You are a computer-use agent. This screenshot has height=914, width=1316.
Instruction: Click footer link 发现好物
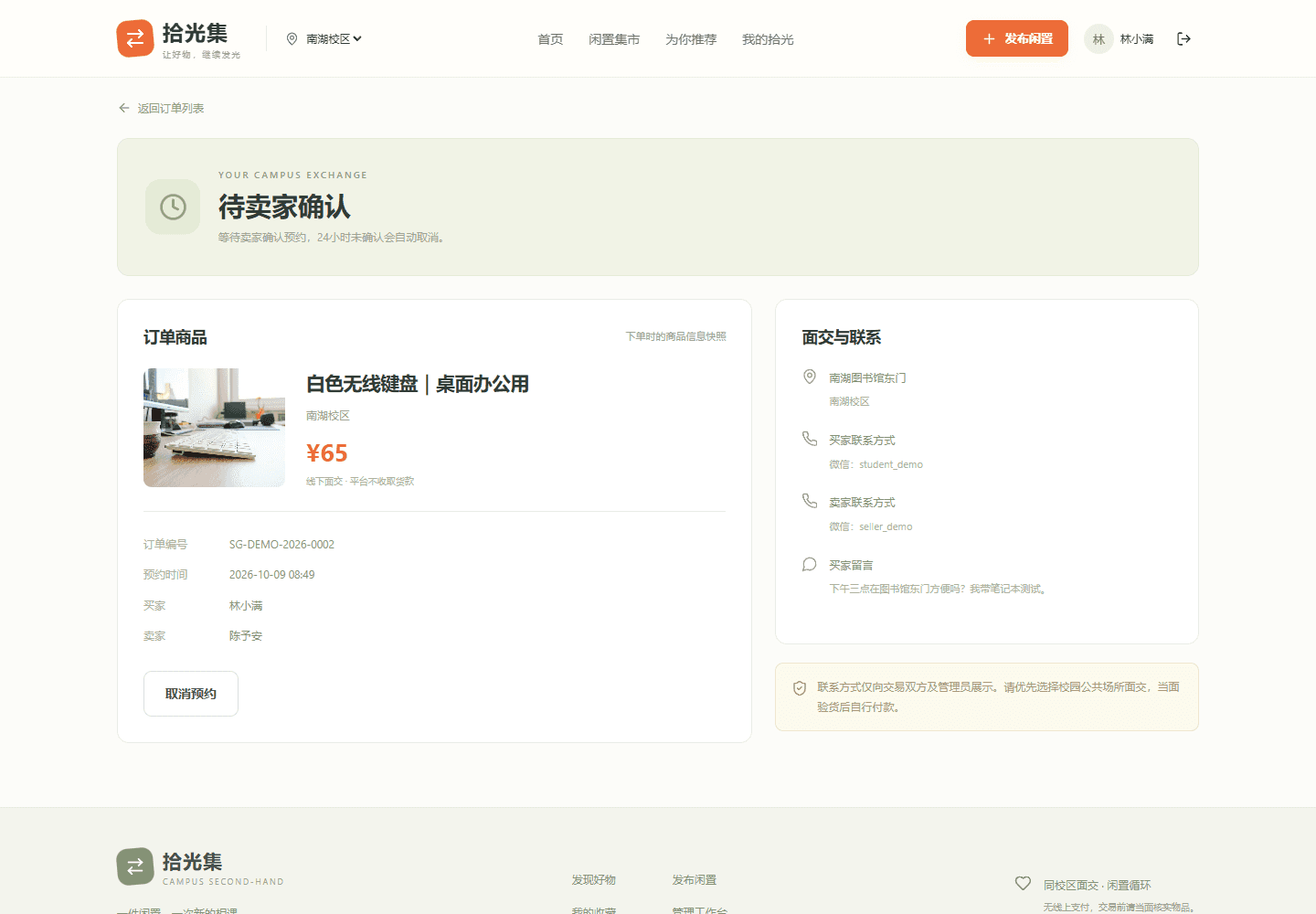click(594, 880)
